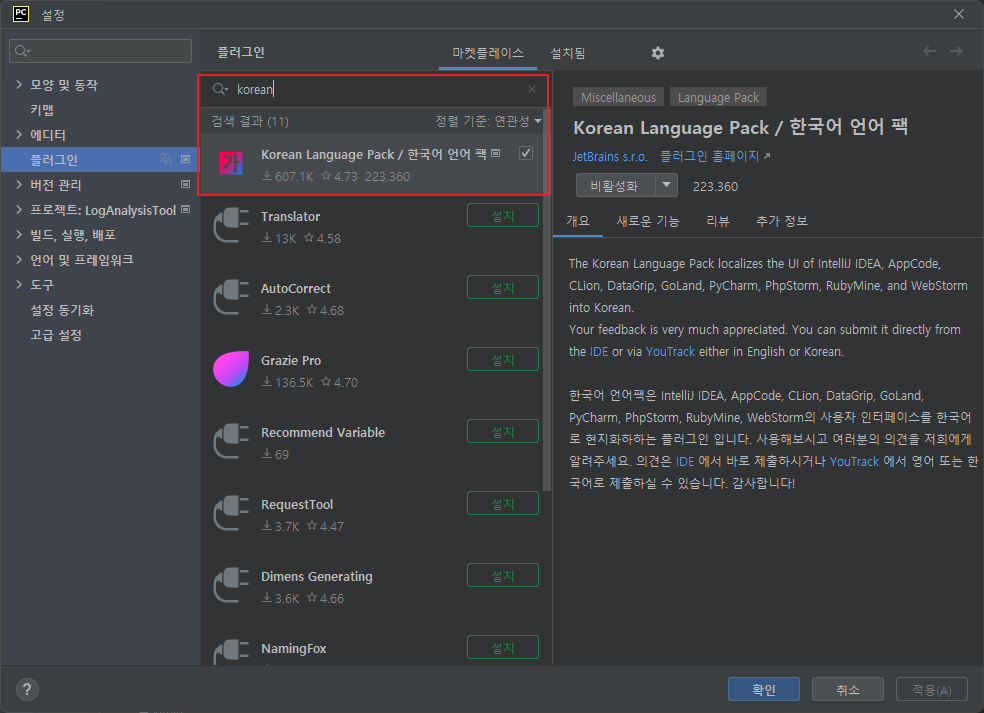Install the AutoCorrect plugin
The height and width of the screenshot is (713, 984).
503,287
